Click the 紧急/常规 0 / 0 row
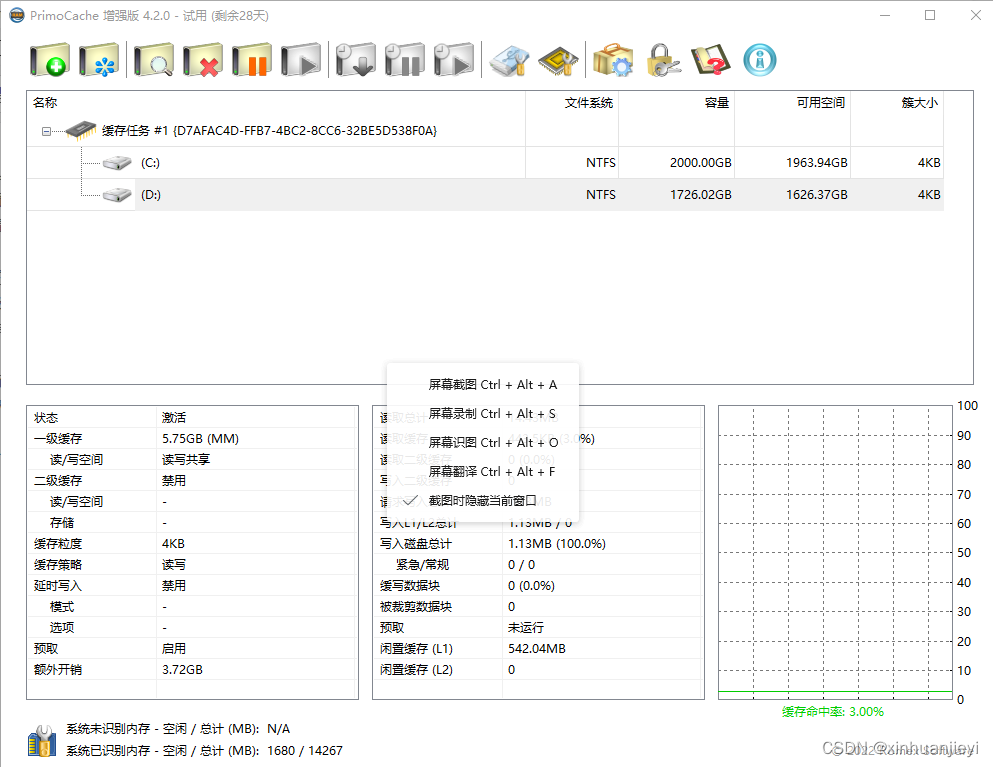 538,564
